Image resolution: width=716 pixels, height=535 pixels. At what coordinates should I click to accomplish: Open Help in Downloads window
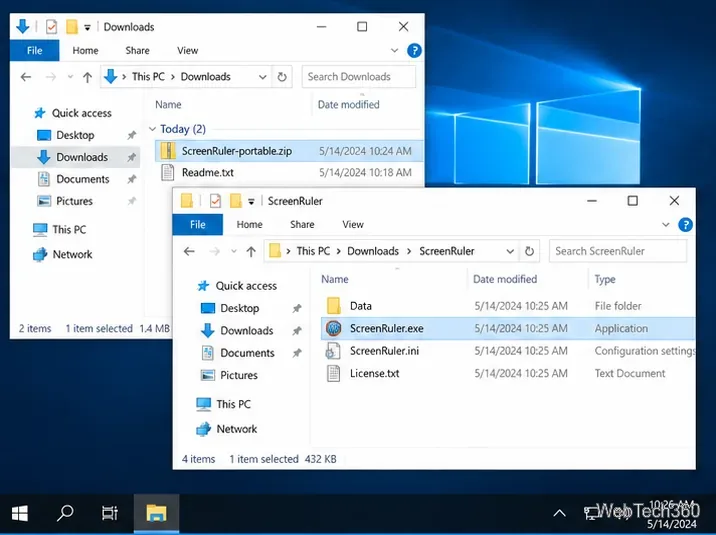[x=414, y=50]
